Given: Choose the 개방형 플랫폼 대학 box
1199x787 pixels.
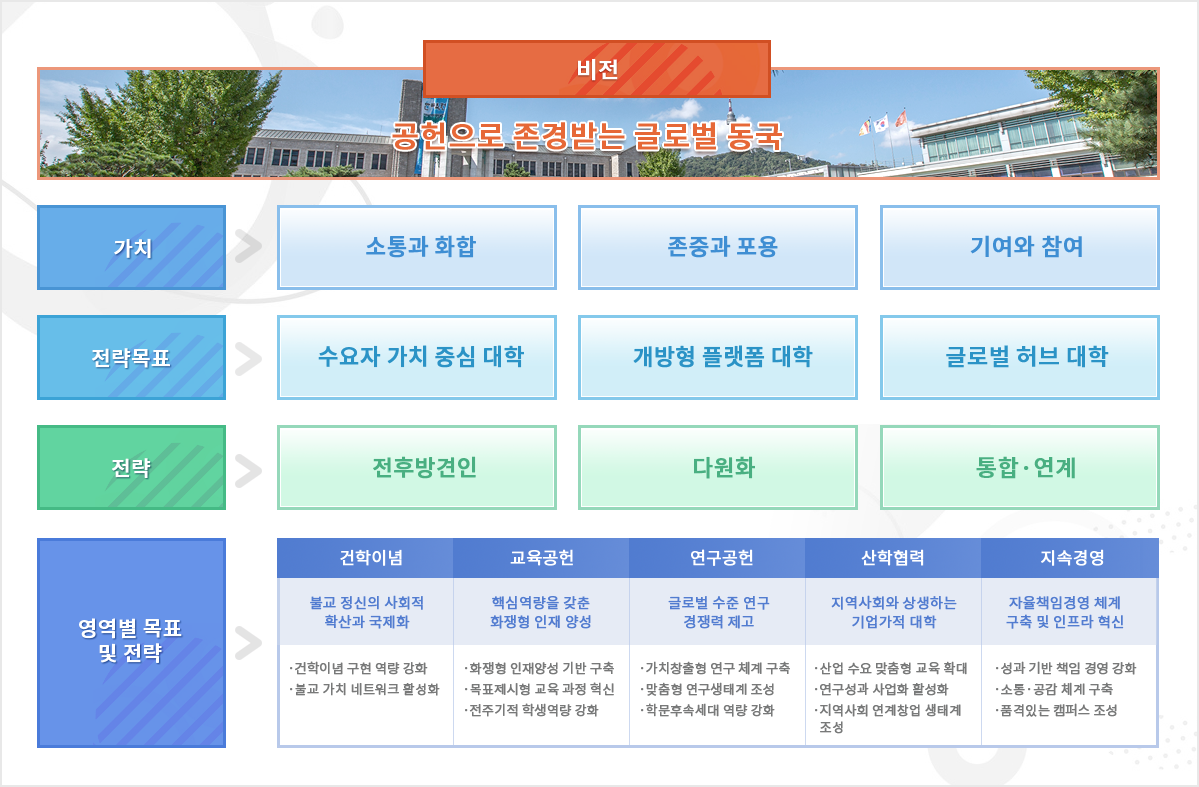Looking at the screenshot, I should click(718, 357).
